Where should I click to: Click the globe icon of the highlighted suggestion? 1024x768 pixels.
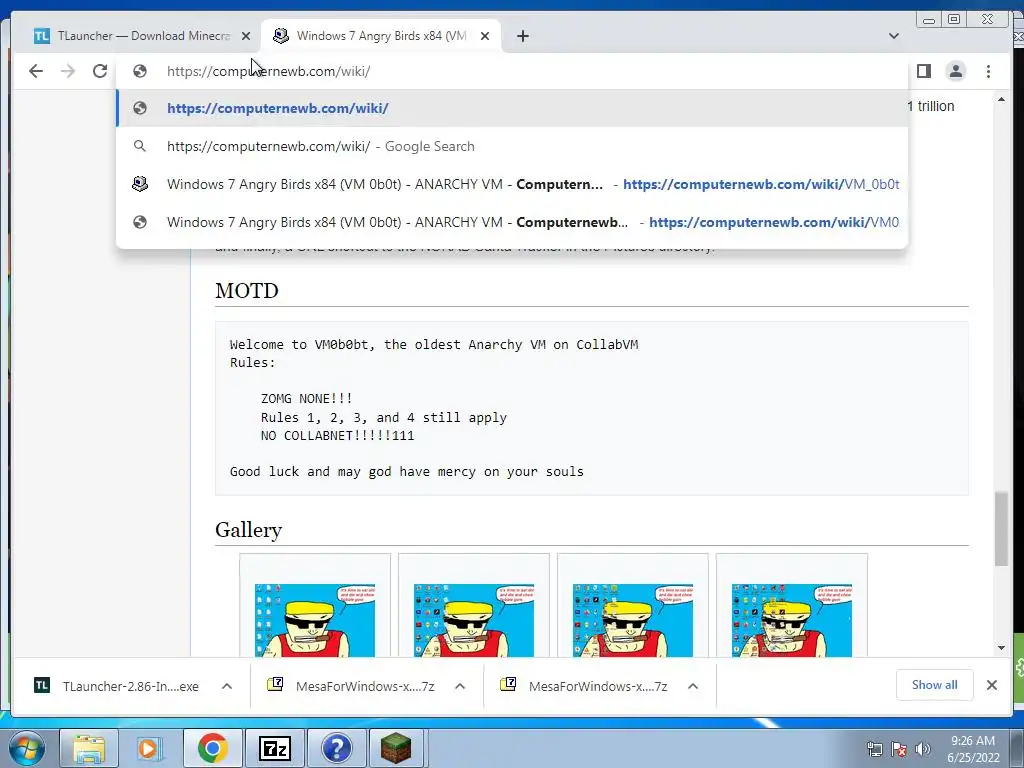coord(140,108)
